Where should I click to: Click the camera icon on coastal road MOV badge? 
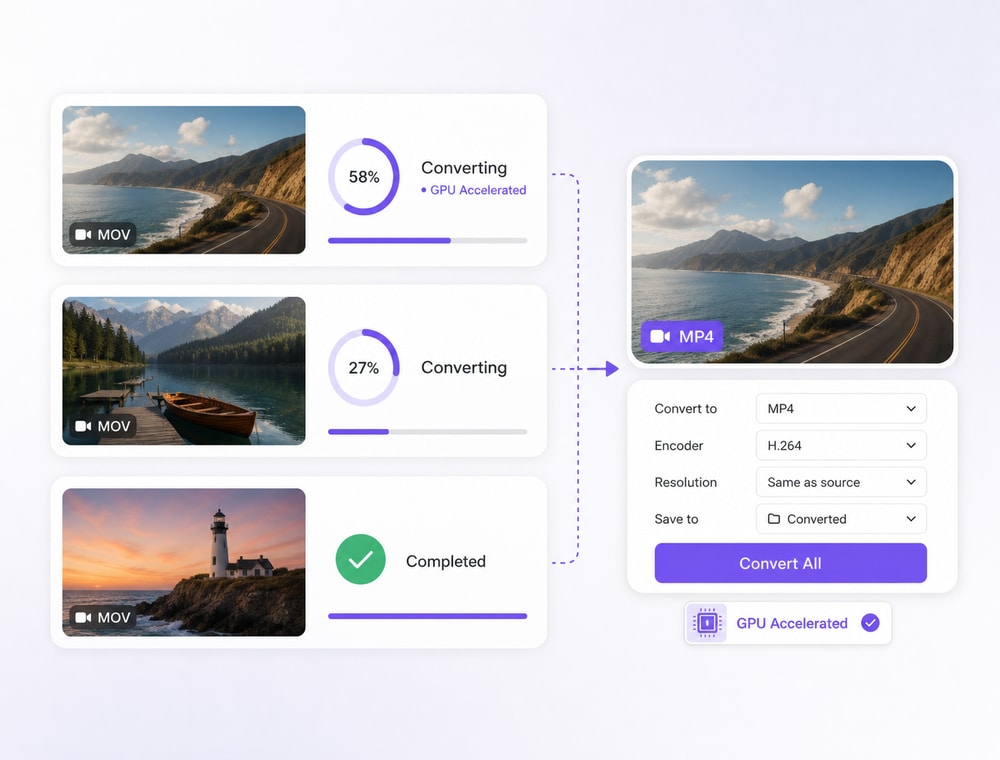tap(84, 235)
